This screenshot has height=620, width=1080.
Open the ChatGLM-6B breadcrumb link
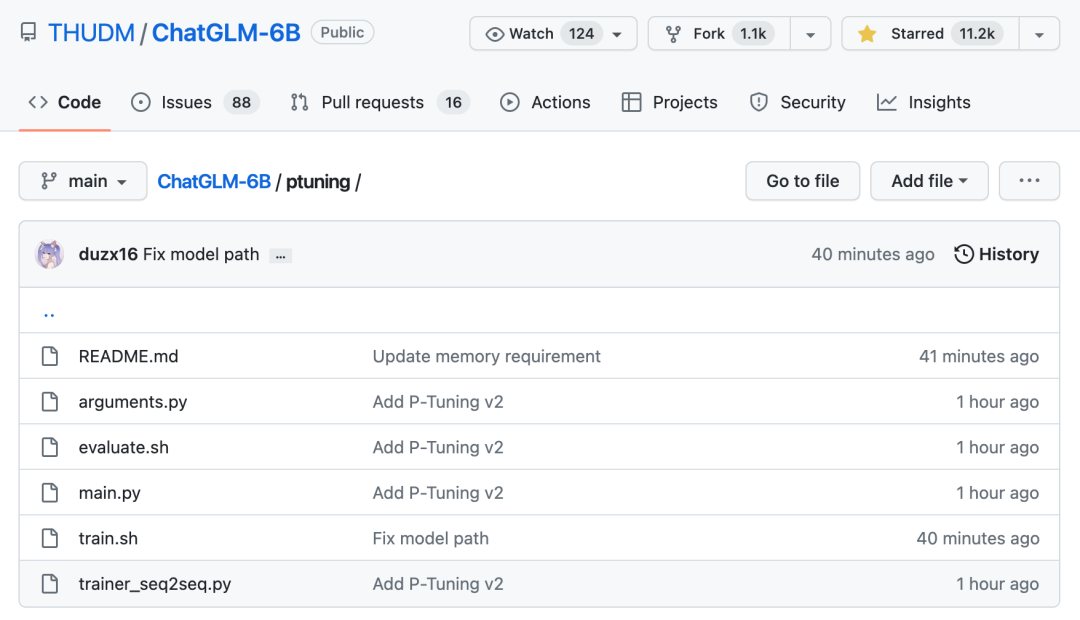pos(214,181)
